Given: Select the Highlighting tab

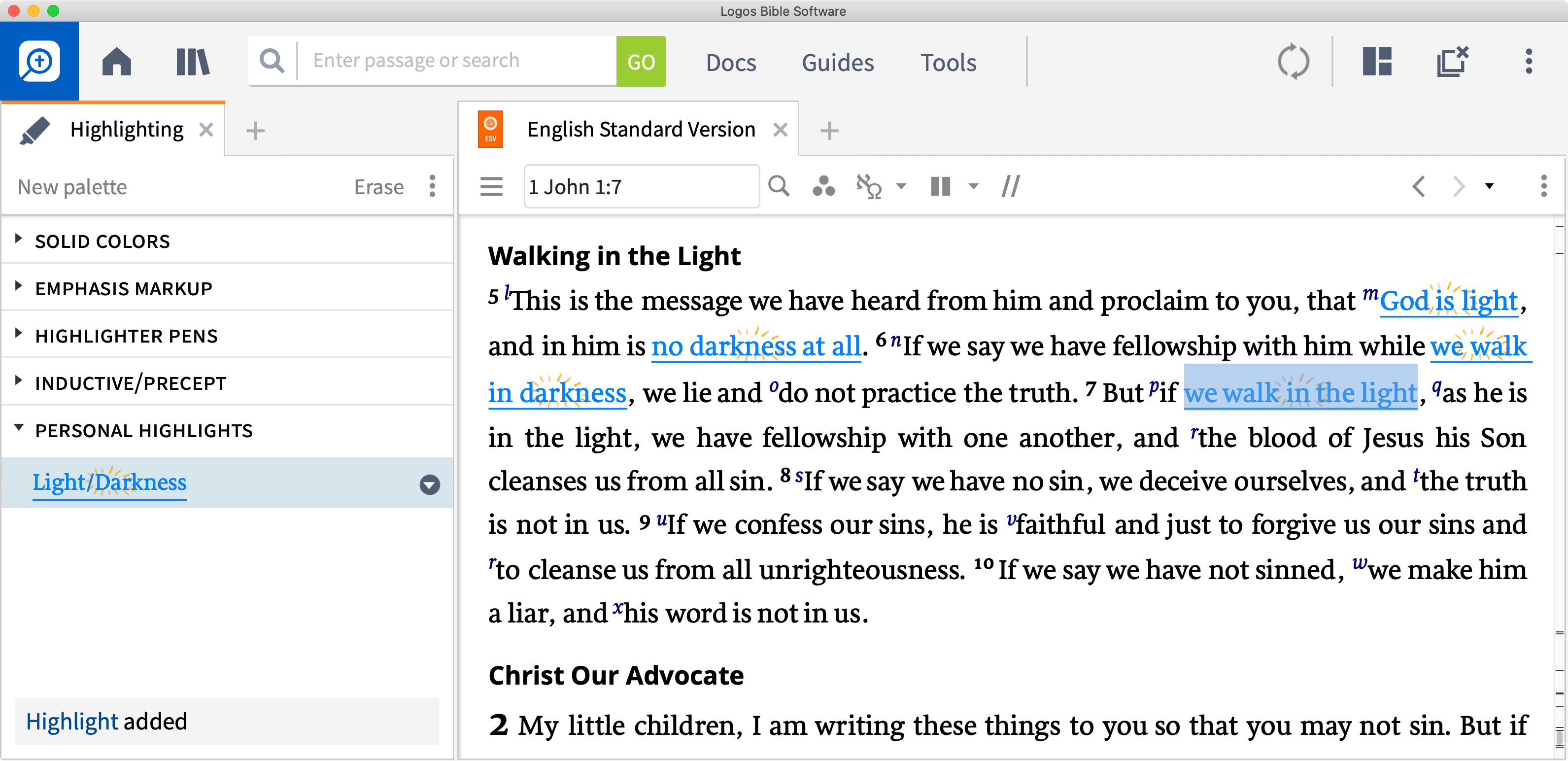Looking at the screenshot, I should click(127, 130).
